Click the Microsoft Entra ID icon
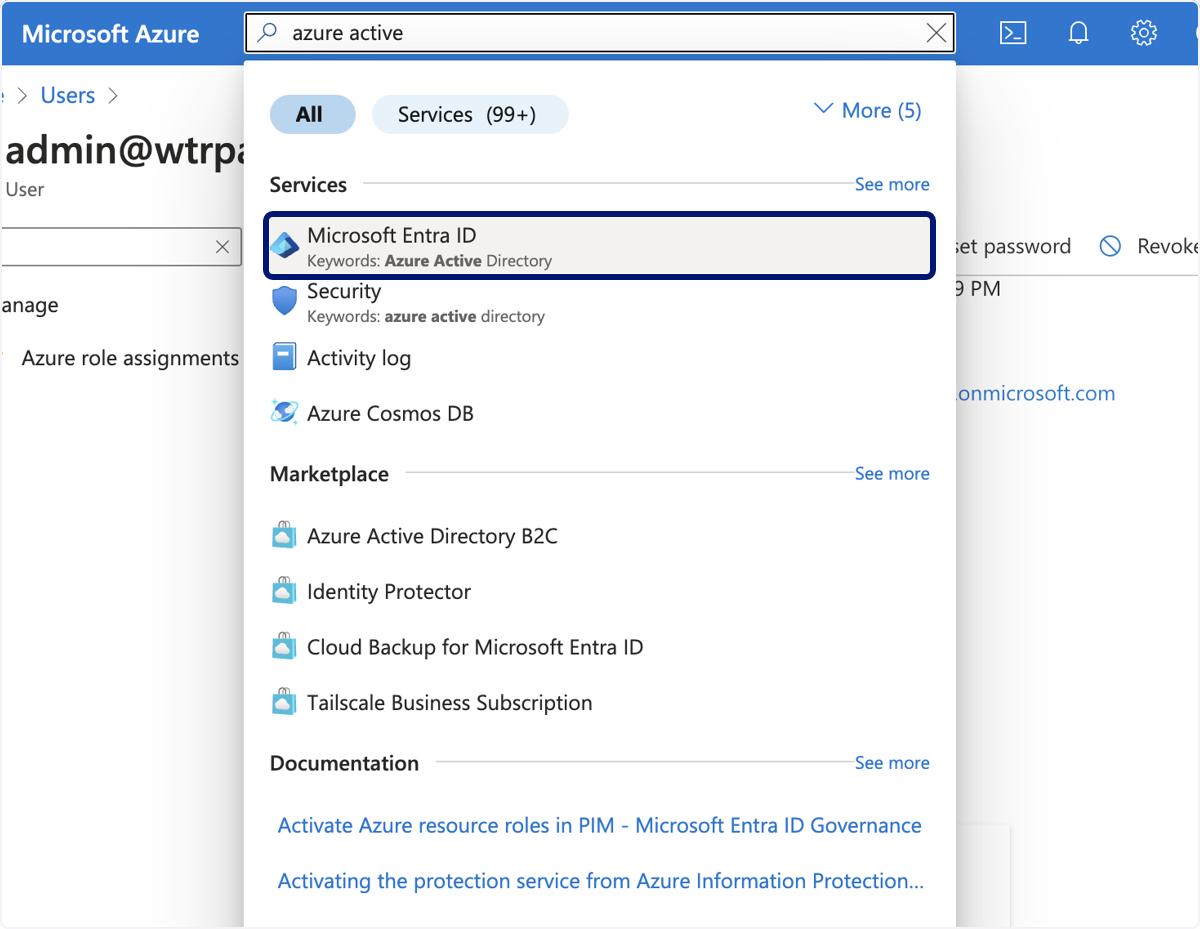The height and width of the screenshot is (929, 1200). tap(285, 246)
